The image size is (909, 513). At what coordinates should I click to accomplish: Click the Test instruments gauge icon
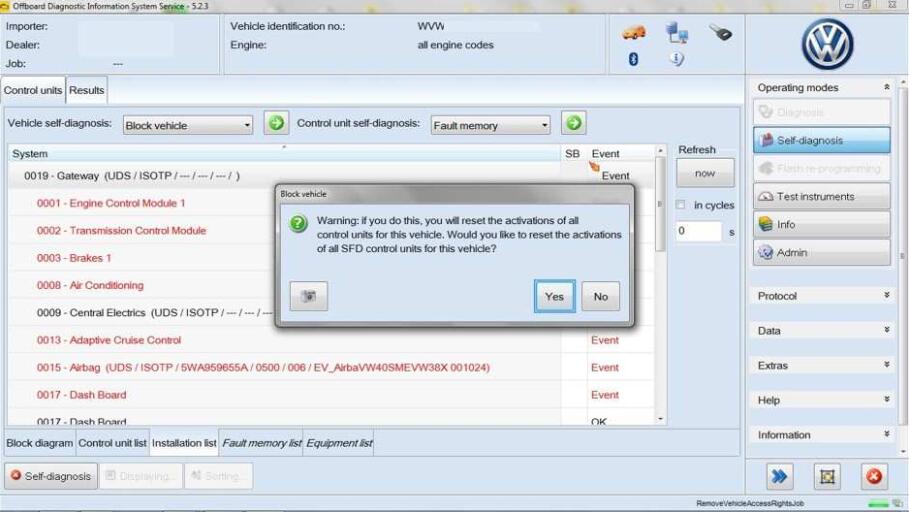point(766,197)
